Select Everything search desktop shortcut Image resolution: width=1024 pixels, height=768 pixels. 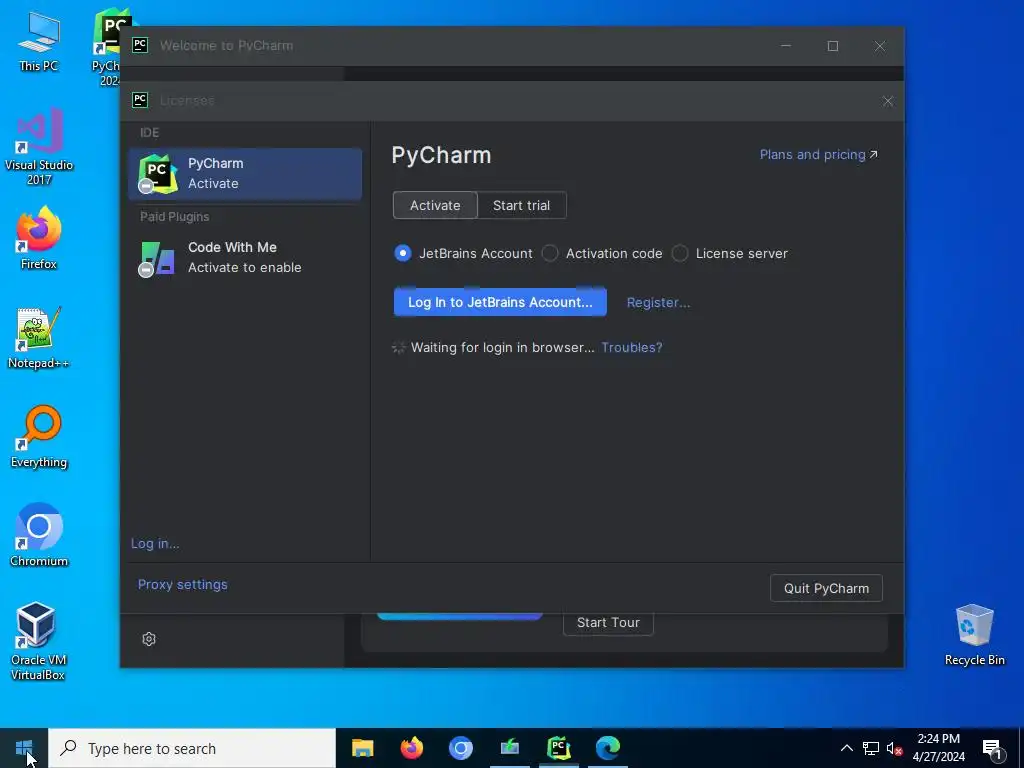click(x=39, y=437)
